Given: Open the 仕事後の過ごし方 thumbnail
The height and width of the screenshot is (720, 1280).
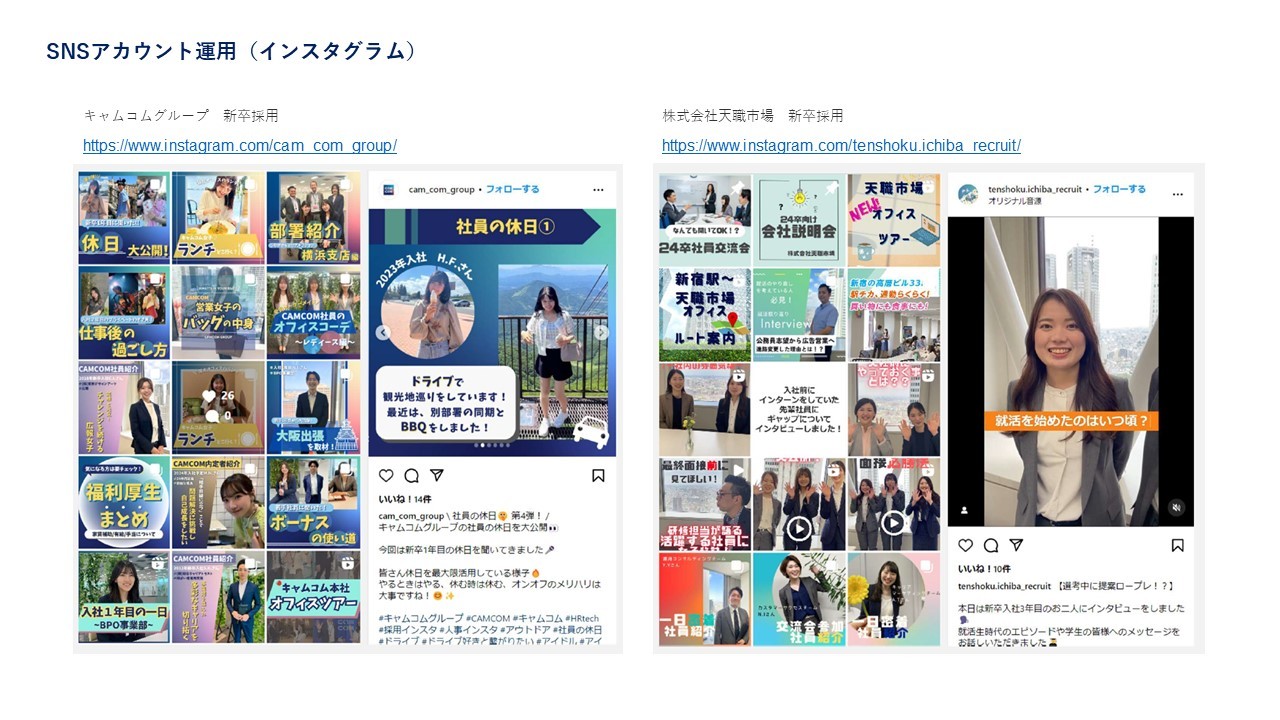Looking at the screenshot, I should [x=124, y=312].
